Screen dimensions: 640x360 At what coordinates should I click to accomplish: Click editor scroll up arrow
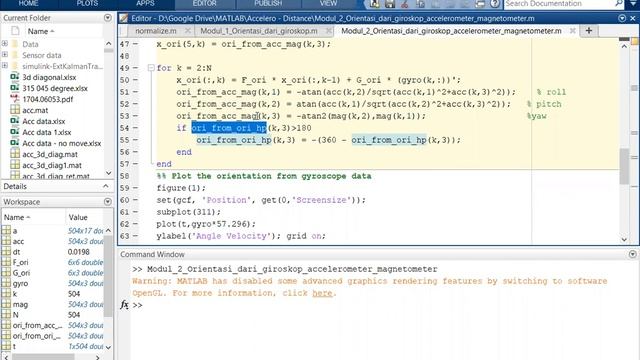coord(624,46)
